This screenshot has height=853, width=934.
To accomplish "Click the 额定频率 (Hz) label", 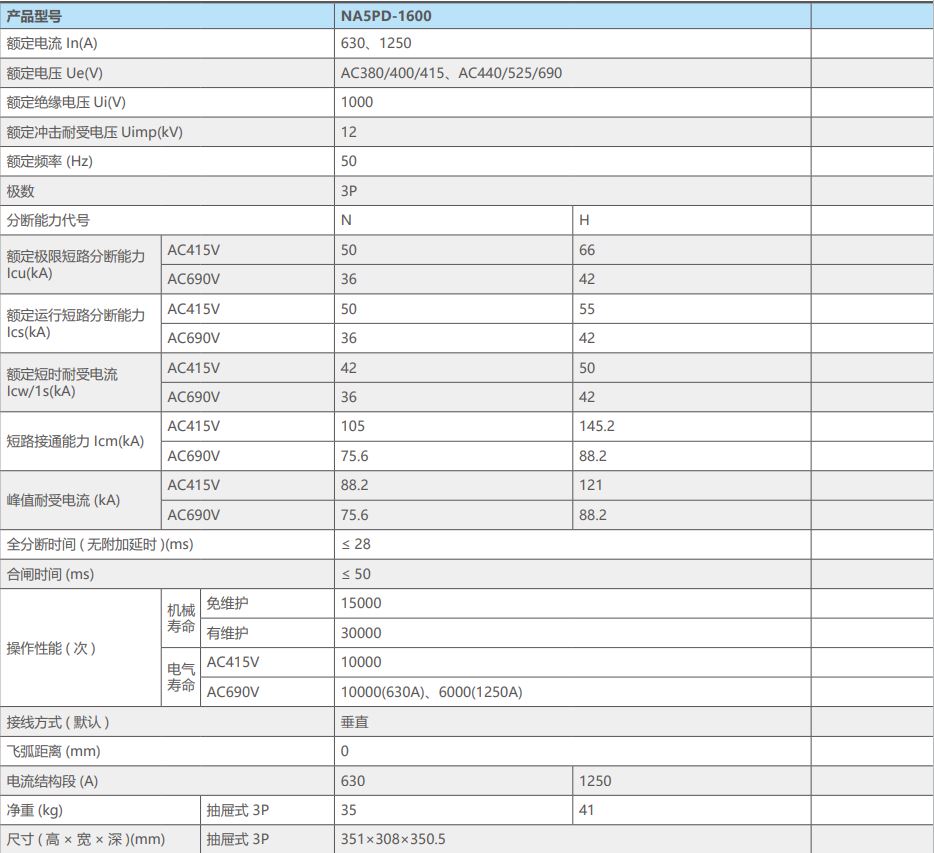I will [49, 161].
